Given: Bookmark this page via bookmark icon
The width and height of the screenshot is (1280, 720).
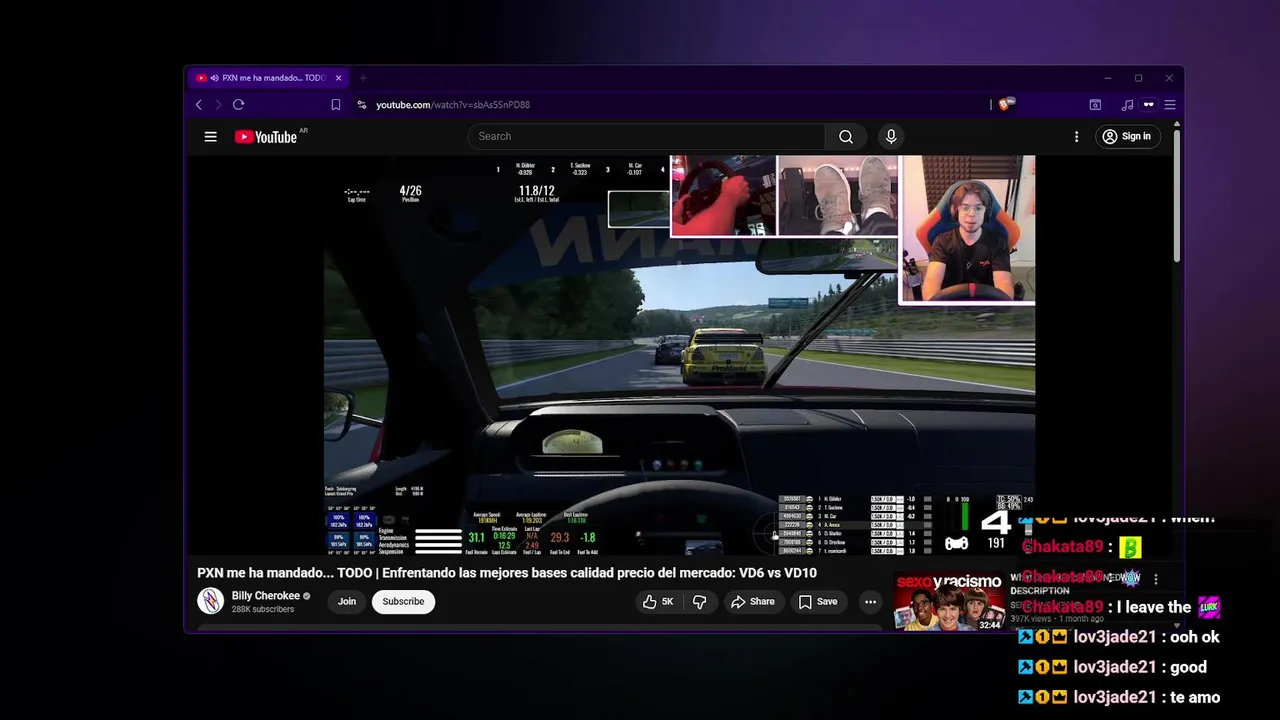Looking at the screenshot, I should click(x=336, y=105).
